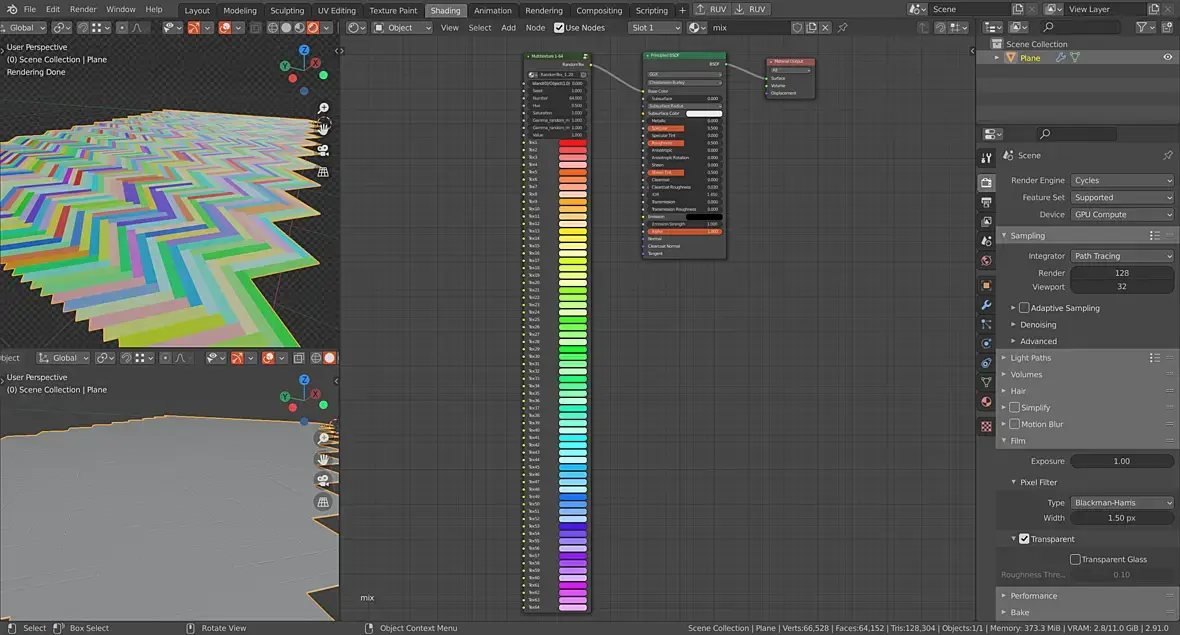
Task: Uncheck the Transparent film checkbox
Action: tap(1024, 539)
